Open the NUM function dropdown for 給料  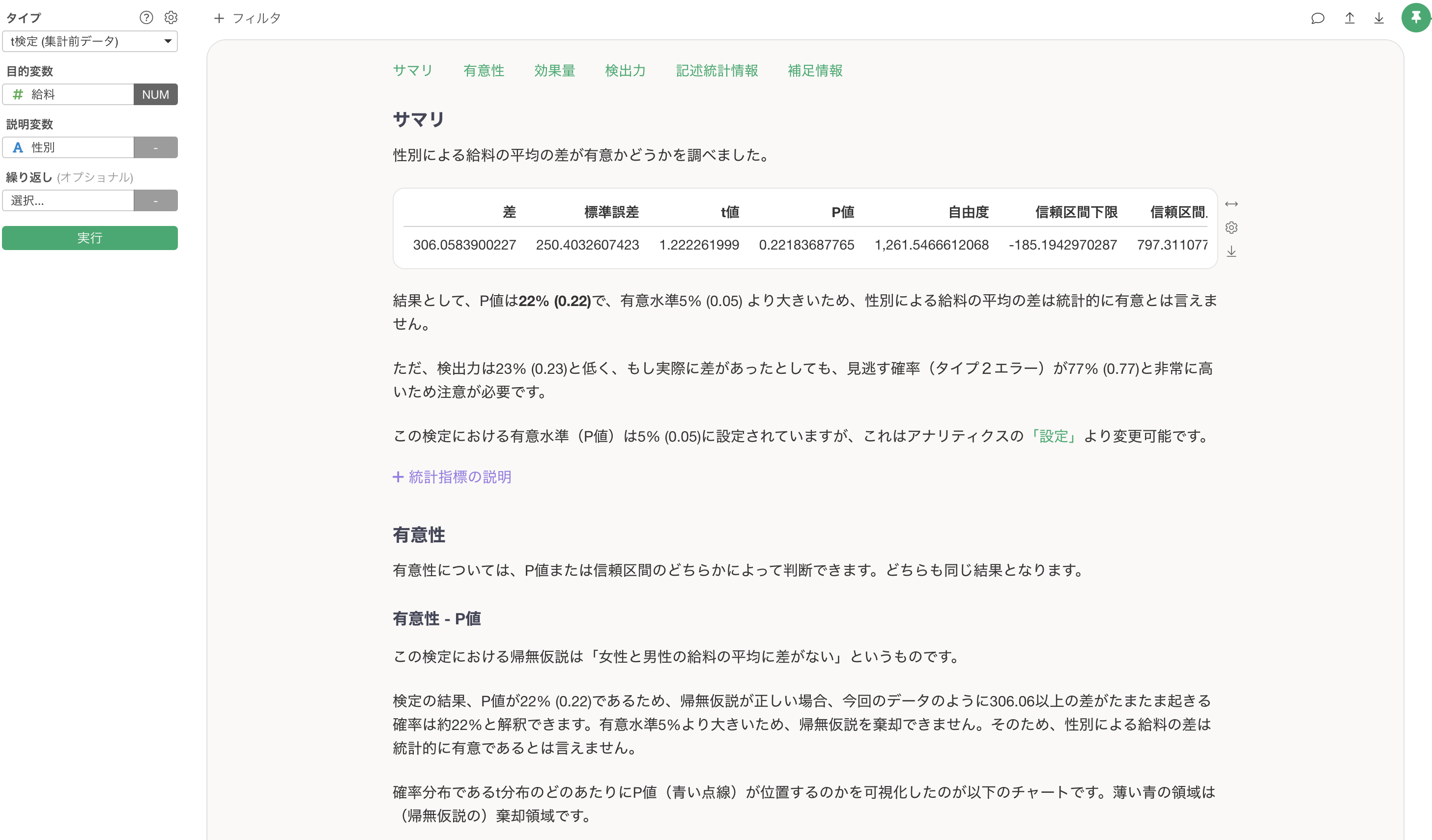(x=155, y=94)
